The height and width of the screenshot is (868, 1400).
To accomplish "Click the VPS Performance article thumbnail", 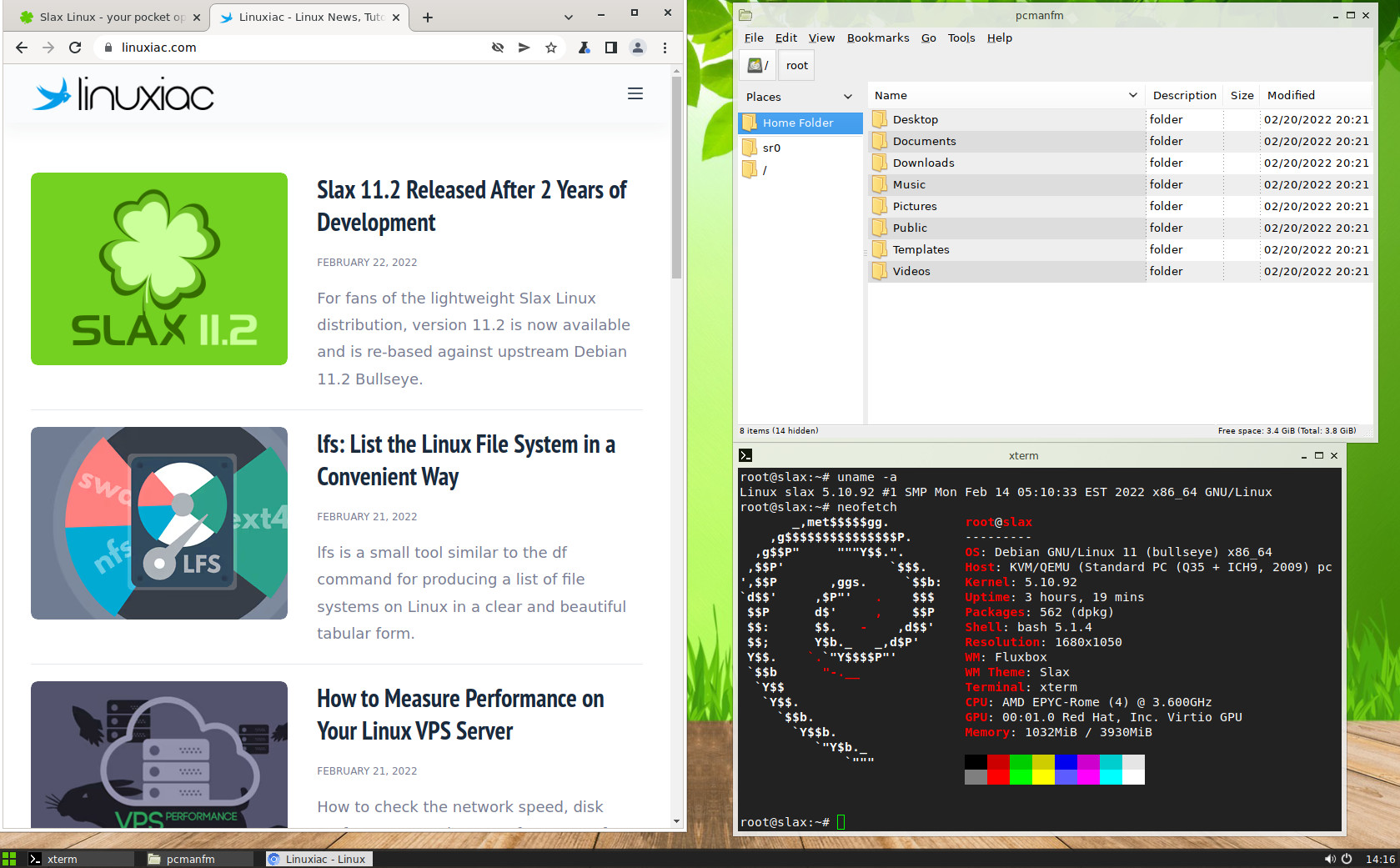I will click(159, 755).
